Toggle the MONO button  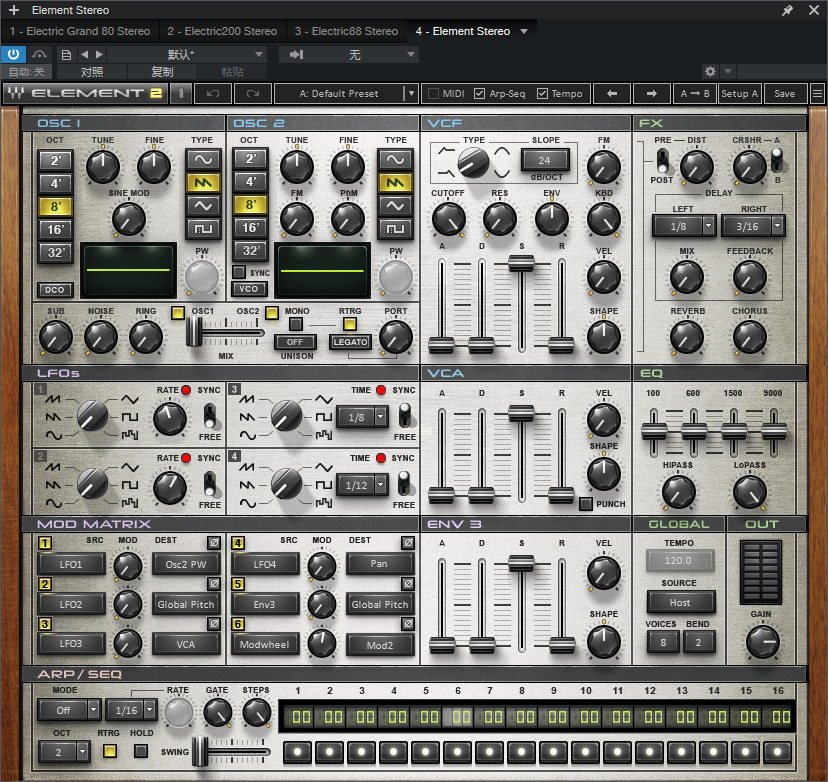296,324
